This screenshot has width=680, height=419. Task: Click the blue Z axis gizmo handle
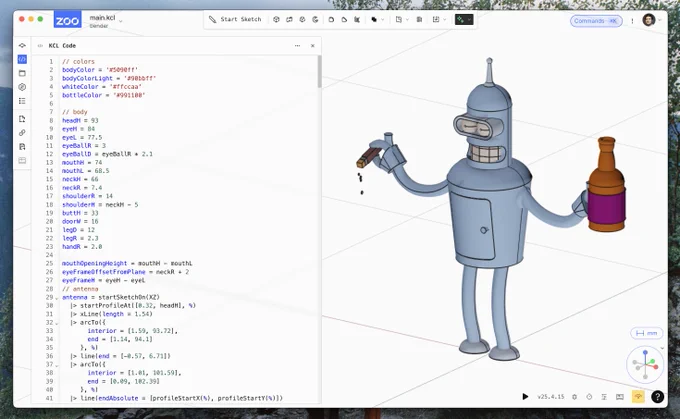coord(645,353)
